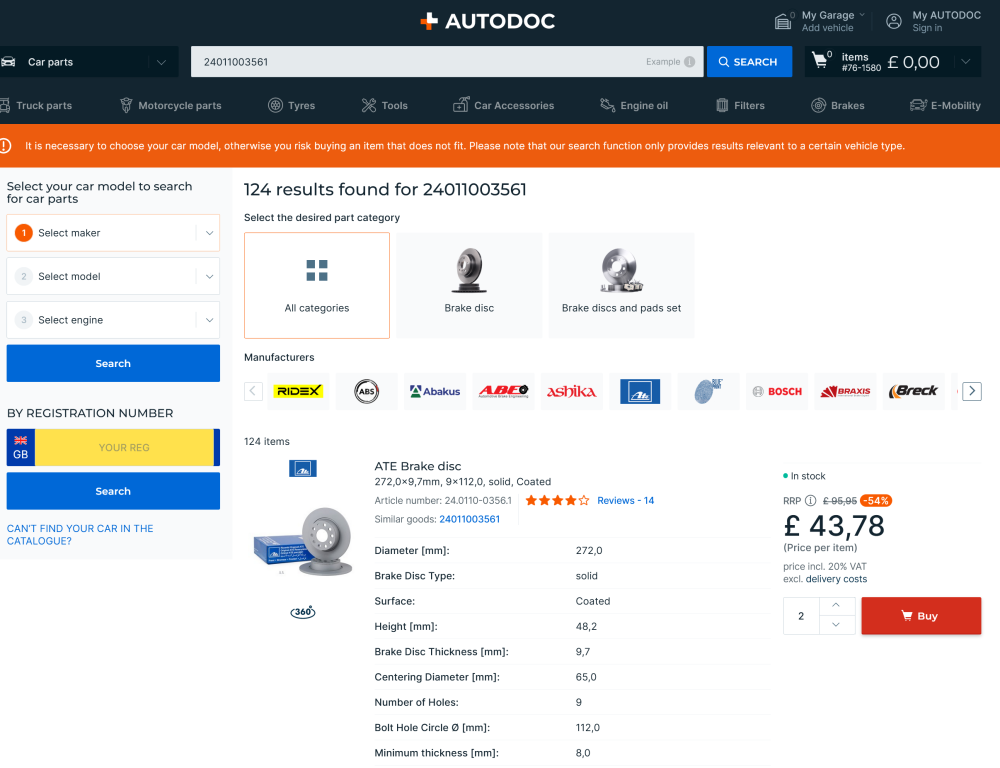Focus the quantity input showing 2
The image size is (1000, 768).
tap(801, 616)
